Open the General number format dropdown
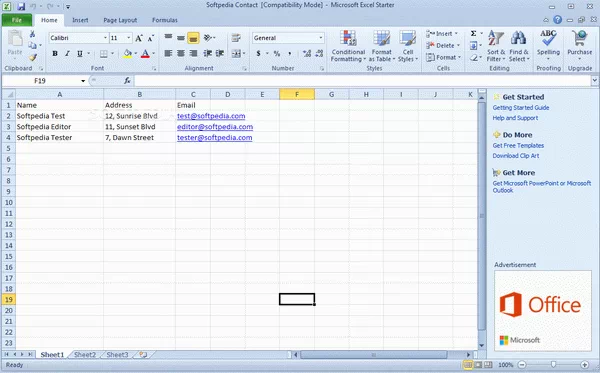 point(321,38)
